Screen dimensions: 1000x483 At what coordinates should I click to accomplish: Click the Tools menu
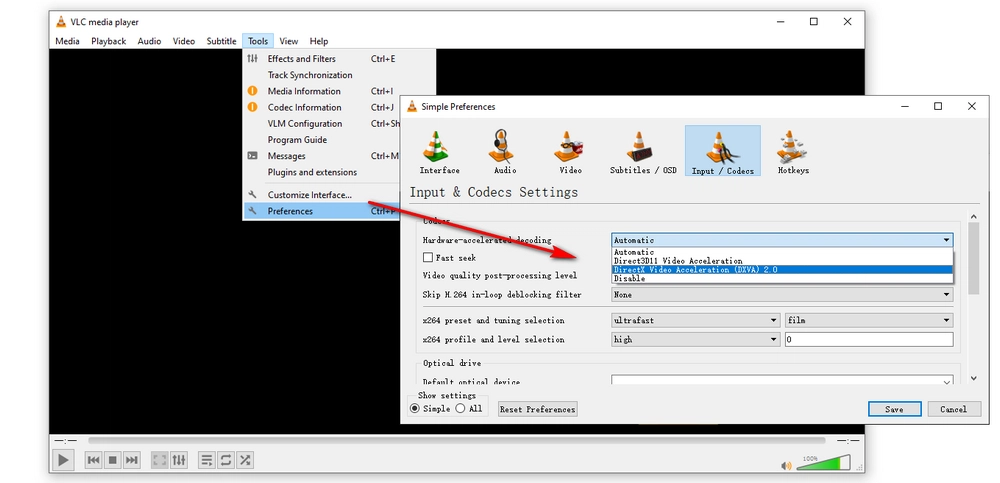coord(258,41)
